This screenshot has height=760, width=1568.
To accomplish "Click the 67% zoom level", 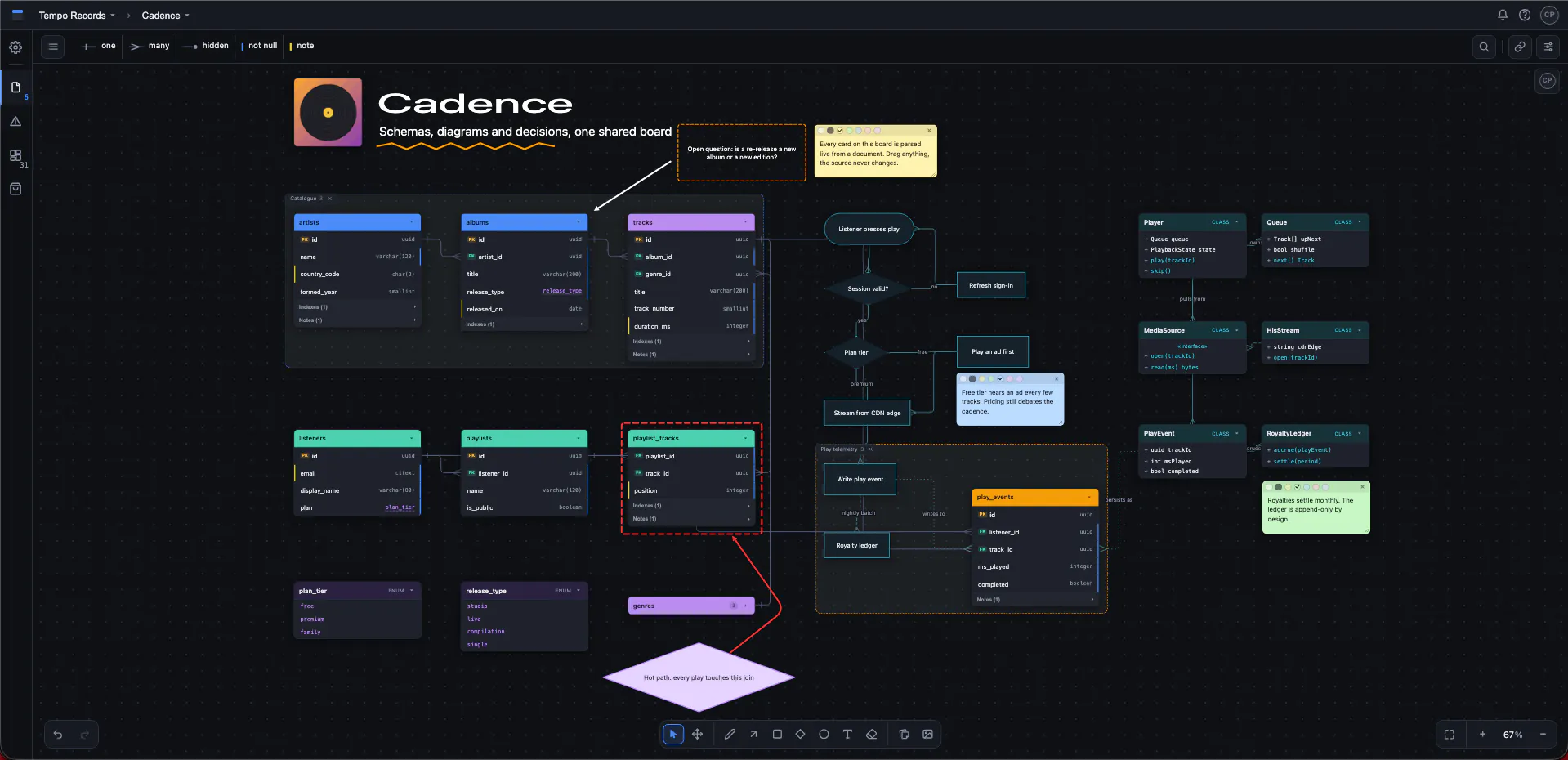I will tap(1512, 735).
